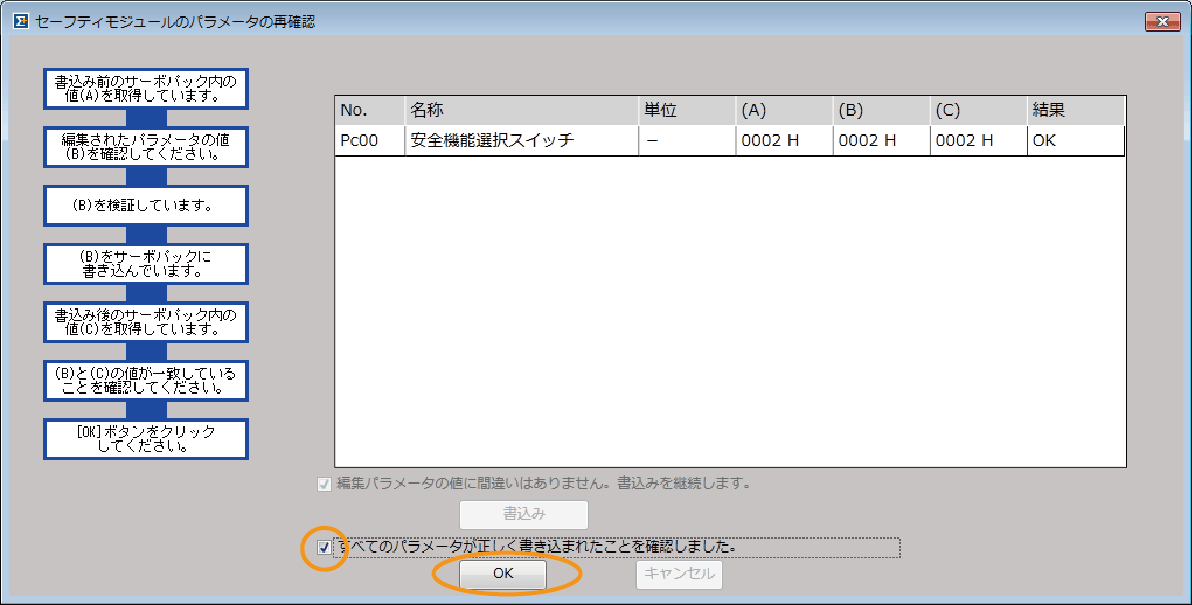Click the 0002 H value under column (A)
The height and width of the screenshot is (605, 1192).
click(783, 140)
